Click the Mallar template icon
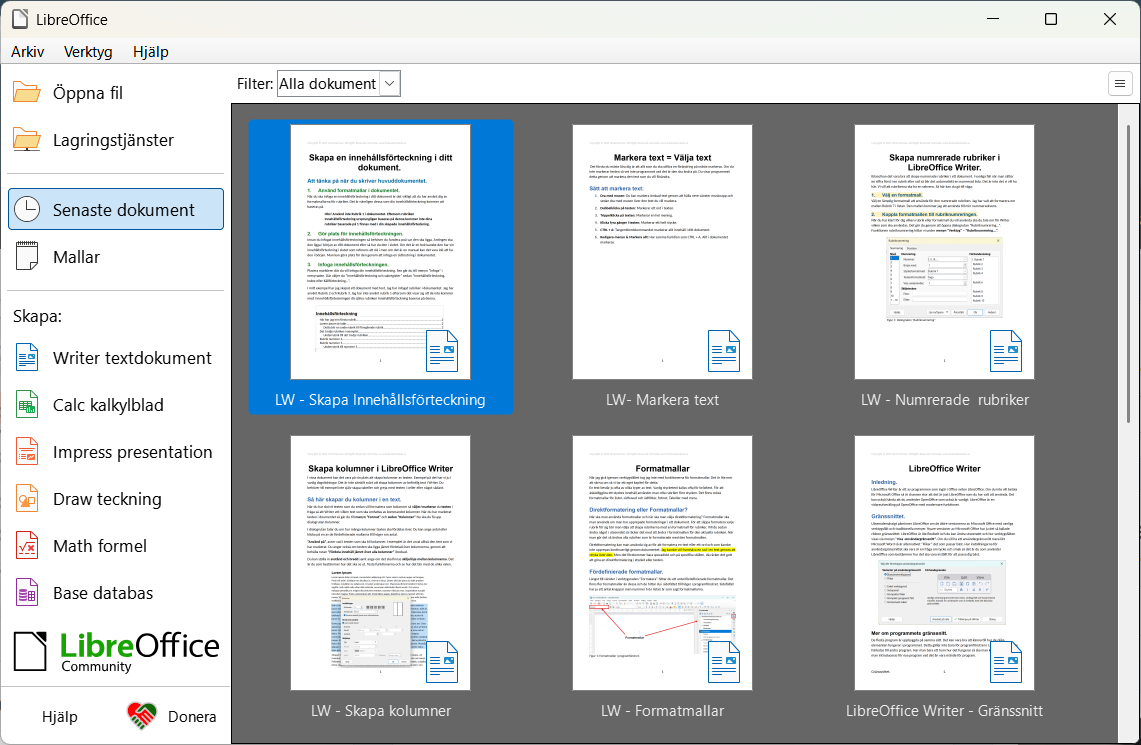The image size is (1141, 745). (27, 256)
